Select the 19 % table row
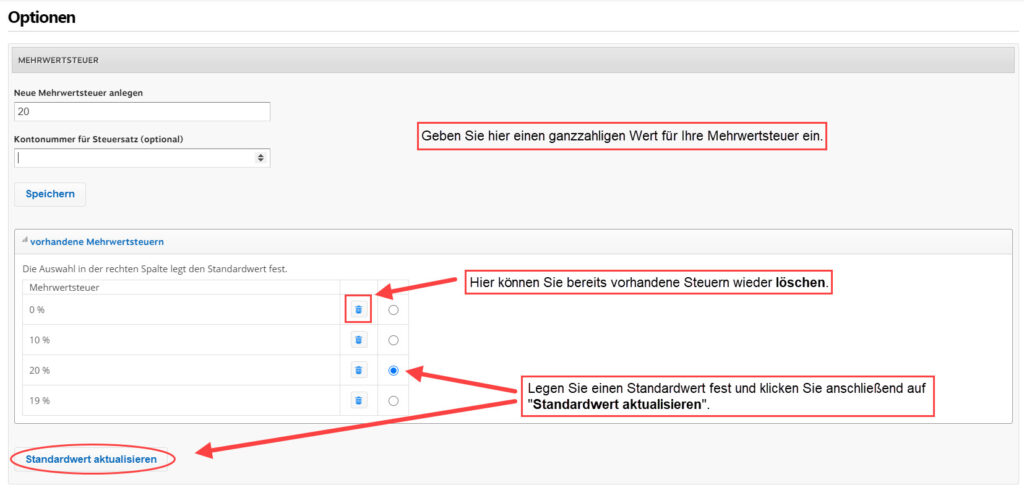The height and width of the screenshot is (490, 1024). [215, 400]
